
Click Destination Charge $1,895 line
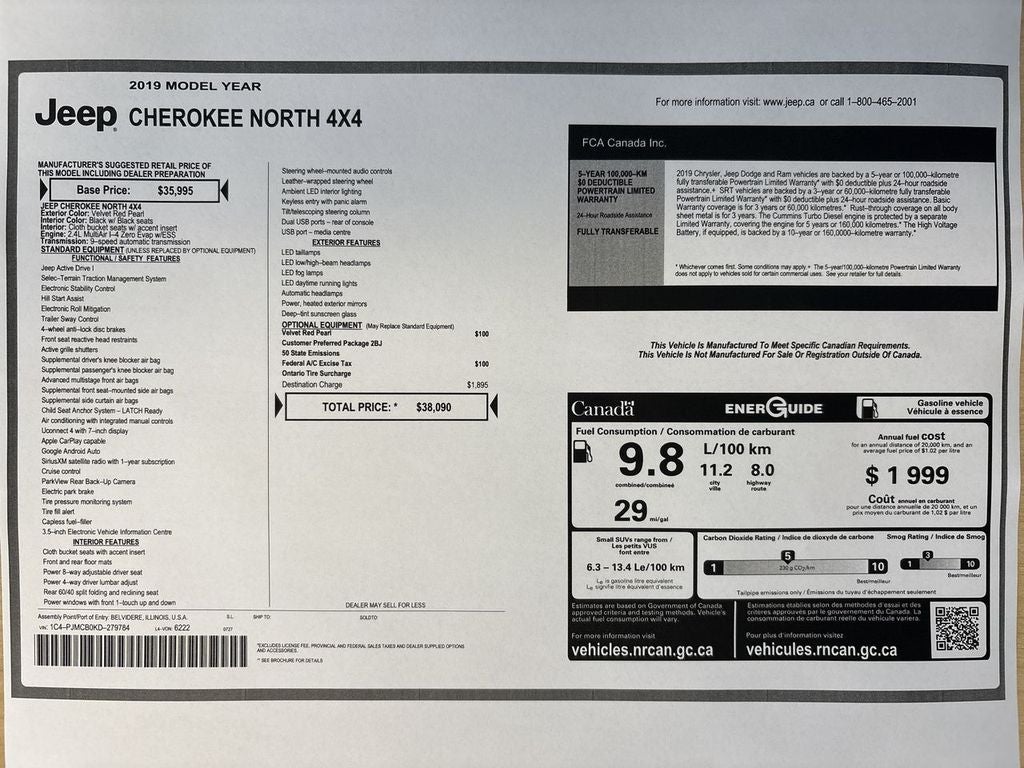point(385,385)
